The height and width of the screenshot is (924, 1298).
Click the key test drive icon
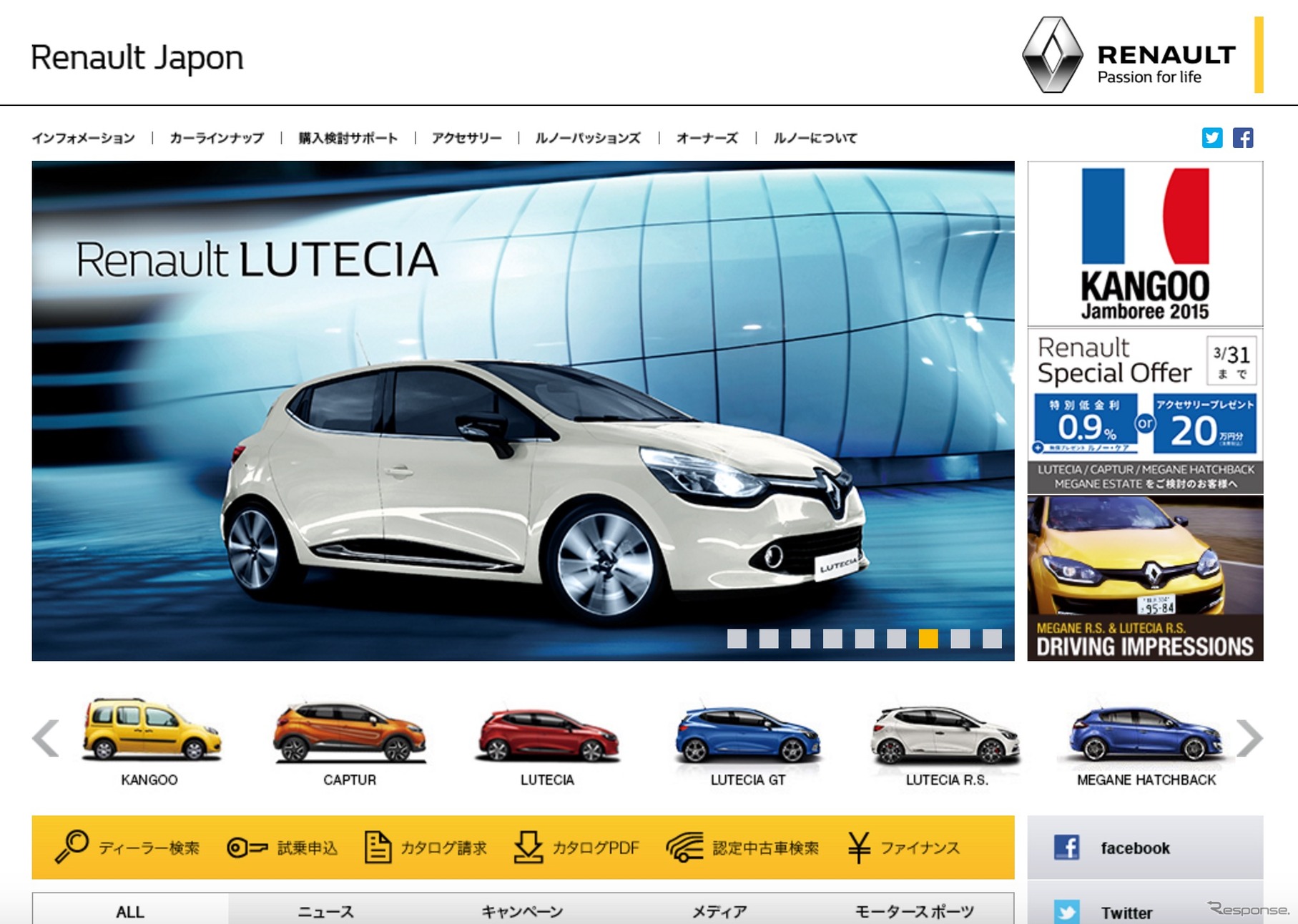click(247, 848)
